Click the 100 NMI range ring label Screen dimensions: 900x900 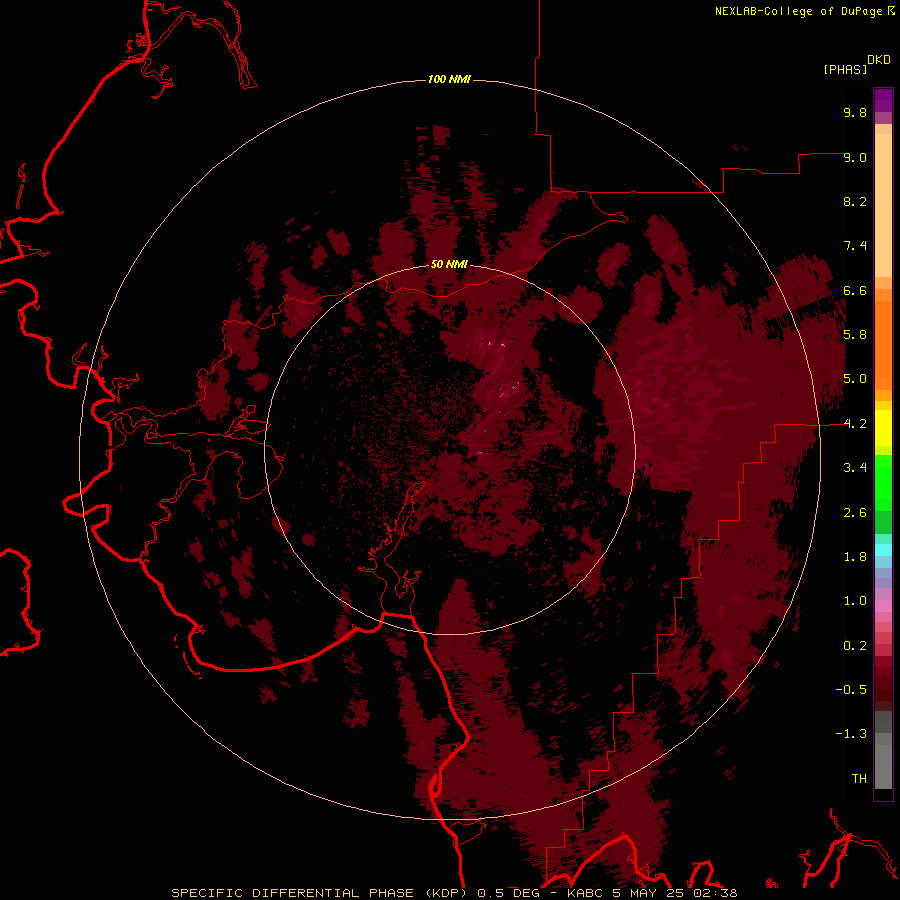click(449, 79)
